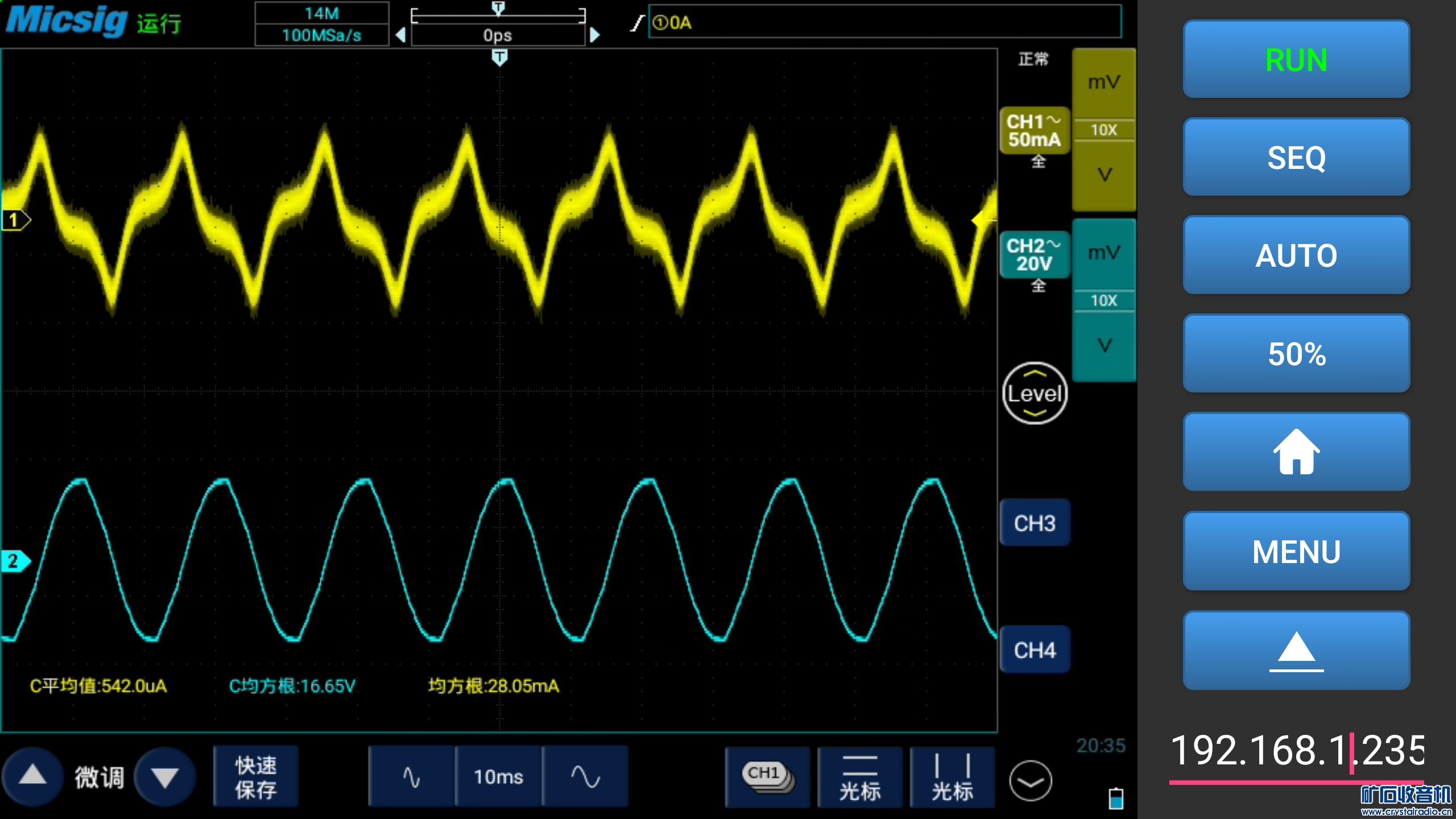Viewport: 1456px width, 819px height.
Task: Open trigger settings showing 0A
Action: [x=884, y=22]
